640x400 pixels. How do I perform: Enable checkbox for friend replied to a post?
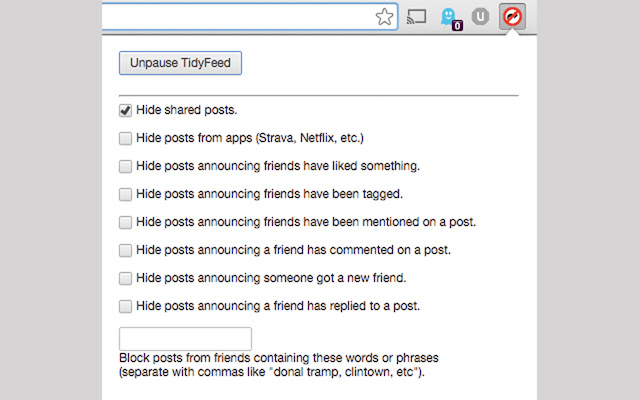pyautogui.click(x=125, y=306)
